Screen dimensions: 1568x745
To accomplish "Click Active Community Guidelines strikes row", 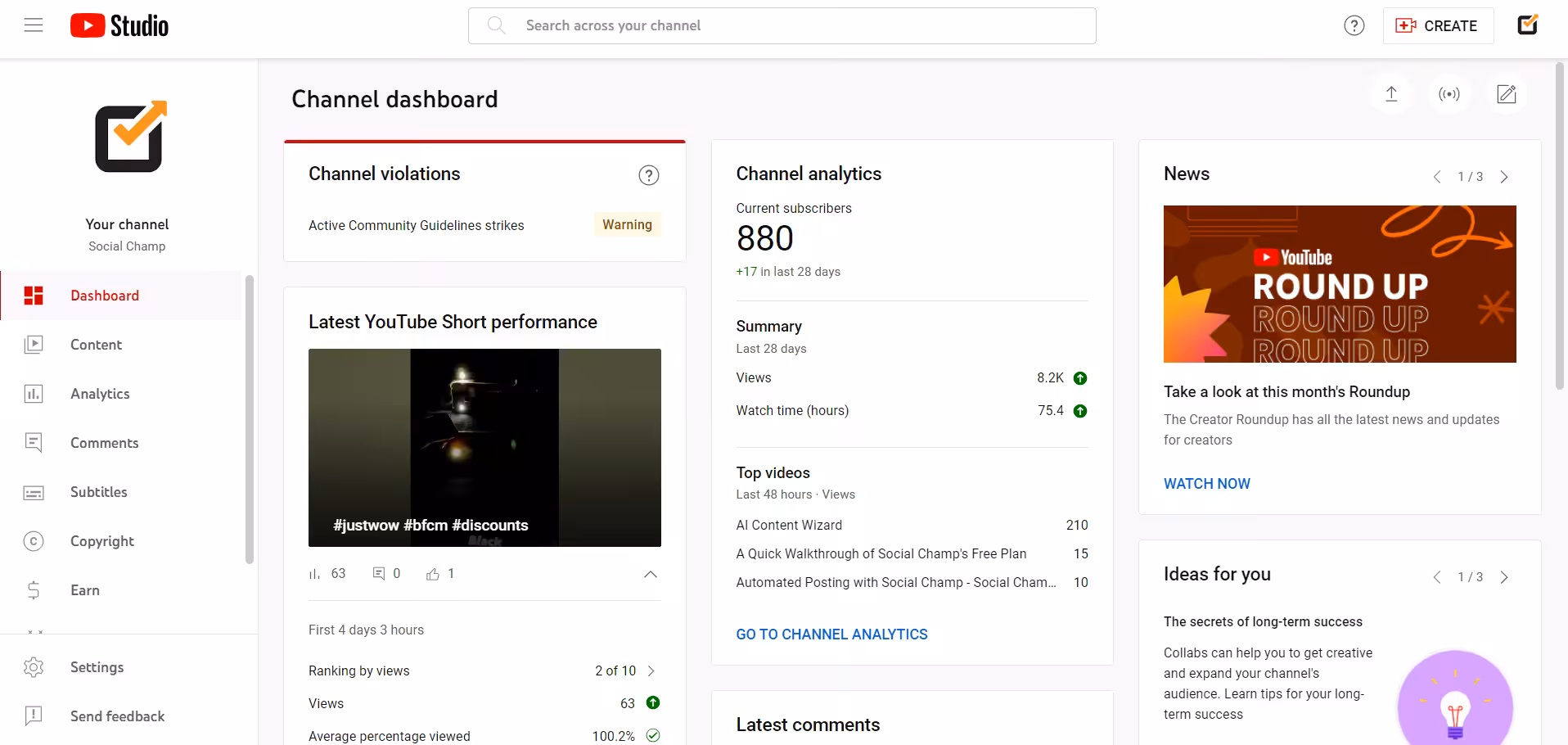I will pos(484,225).
